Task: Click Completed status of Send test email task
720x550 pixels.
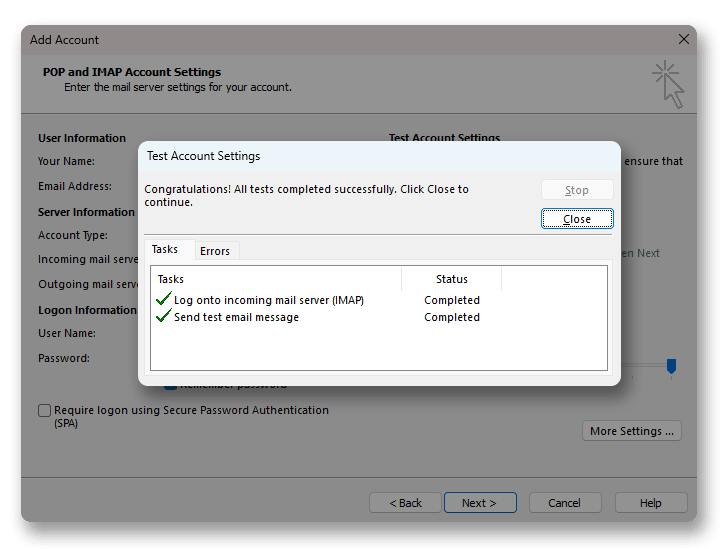Action: pos(452,317)
